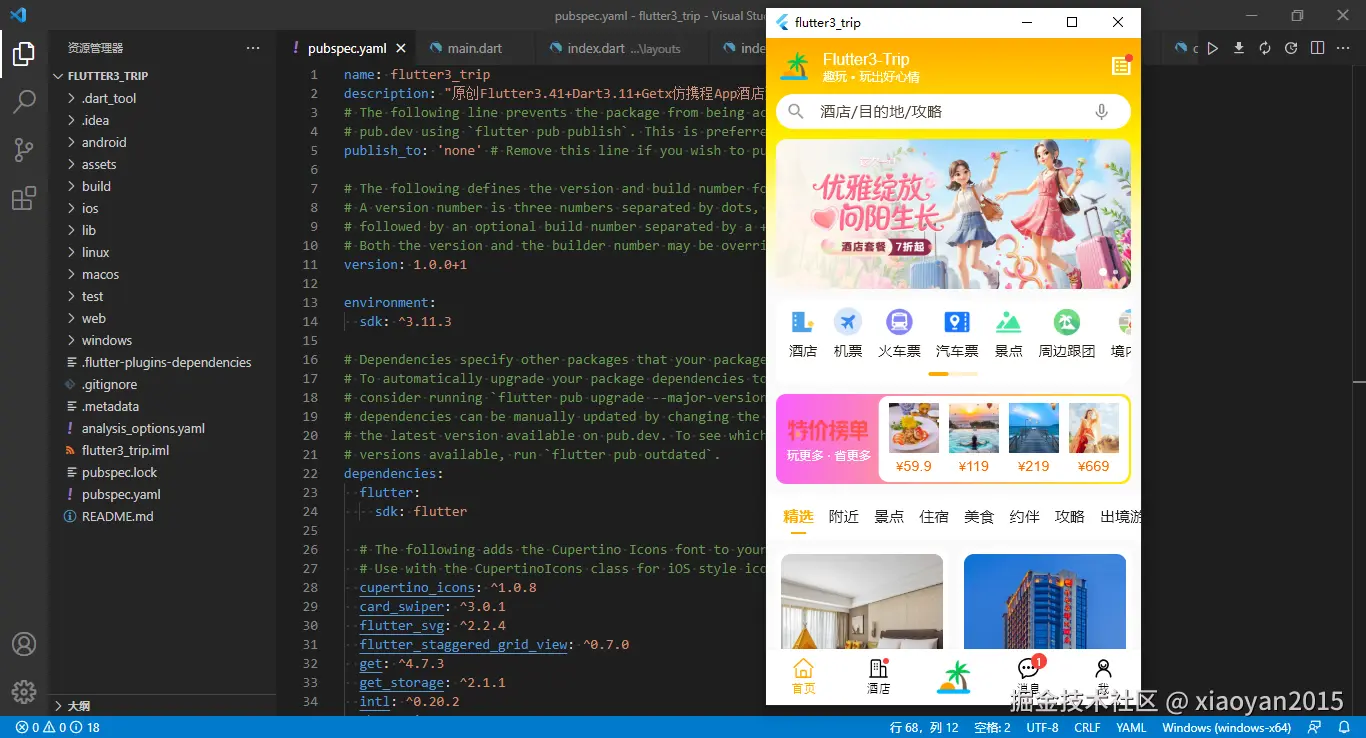1366x738 pixels.
Task: Tap the 景点 attractions category icon
Action: click(x=1008, y=323)
